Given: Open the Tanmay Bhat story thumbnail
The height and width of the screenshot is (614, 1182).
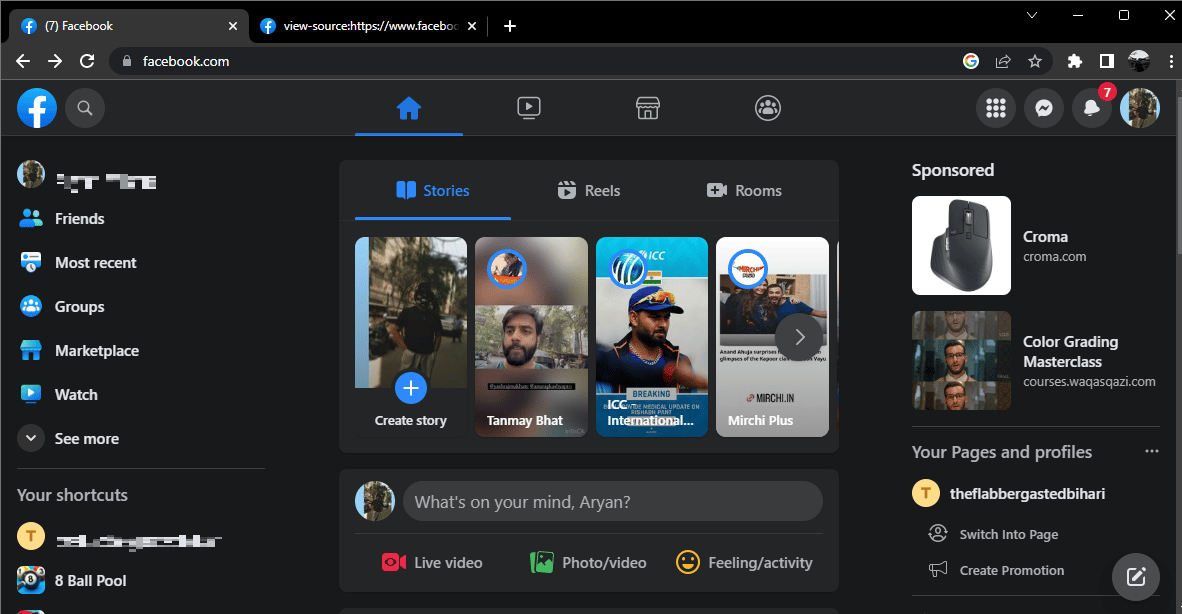Looking at the screenshot, I should coord(531,337).
